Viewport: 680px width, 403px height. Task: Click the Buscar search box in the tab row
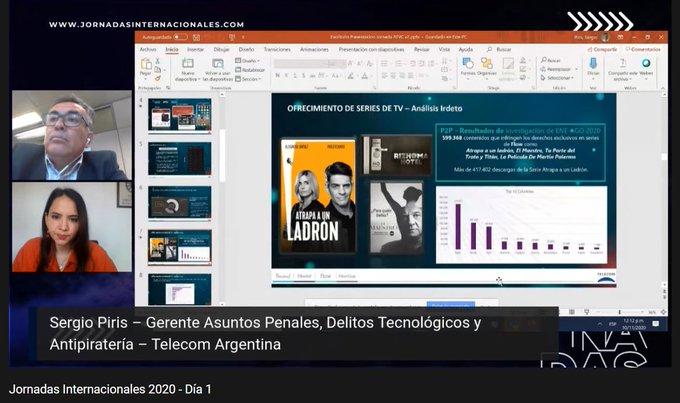click(499, 49)
